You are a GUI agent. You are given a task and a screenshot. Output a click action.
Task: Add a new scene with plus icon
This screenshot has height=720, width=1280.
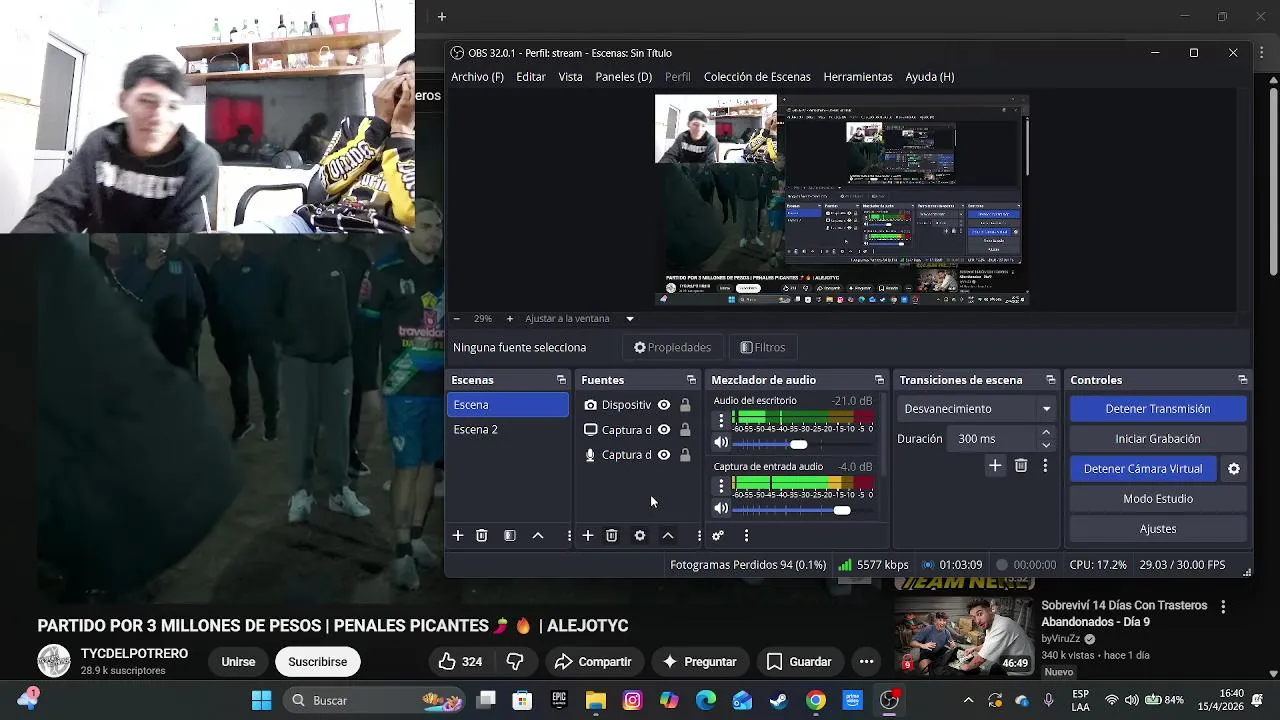458,536
